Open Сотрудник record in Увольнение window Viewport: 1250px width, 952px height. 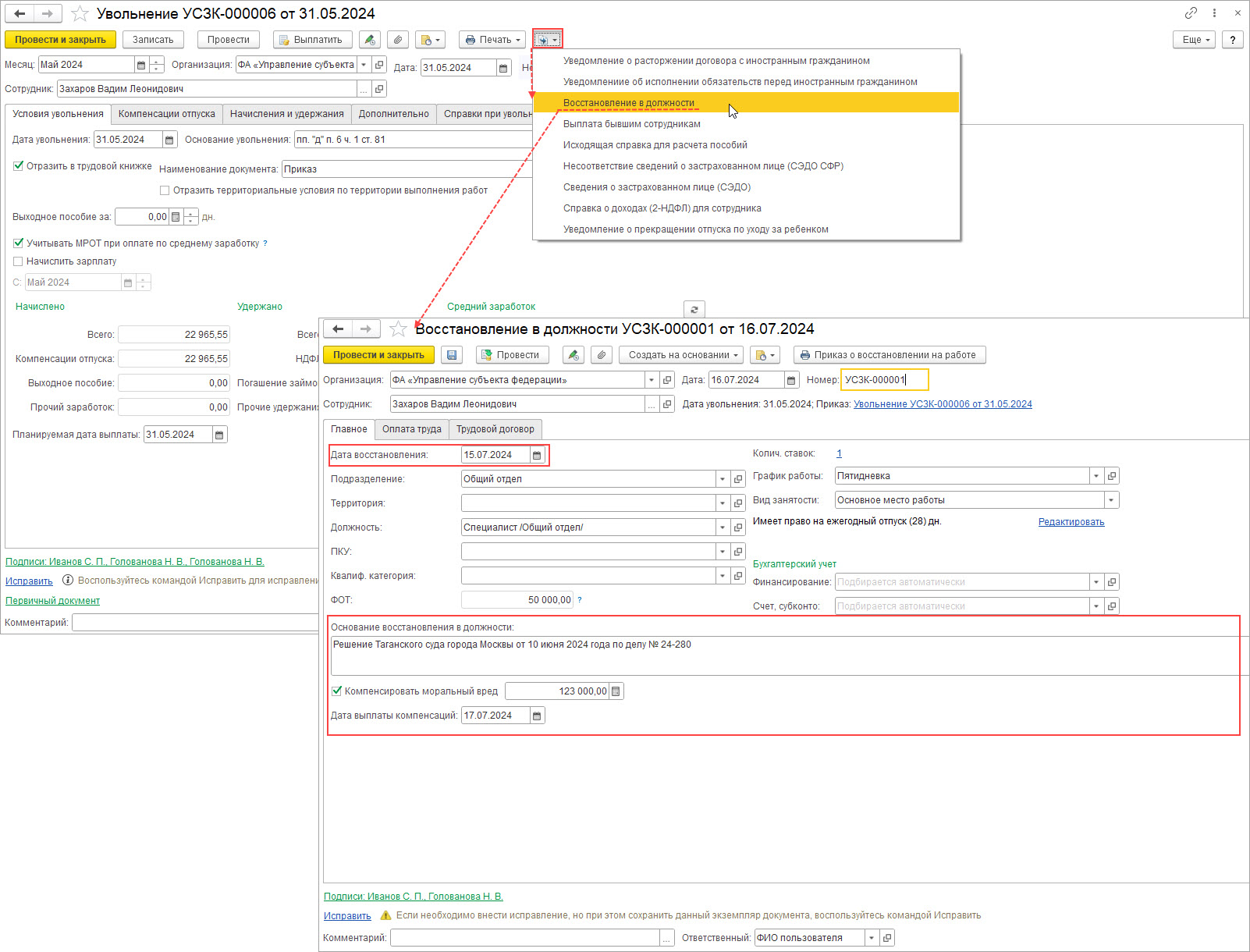(379, 89)
